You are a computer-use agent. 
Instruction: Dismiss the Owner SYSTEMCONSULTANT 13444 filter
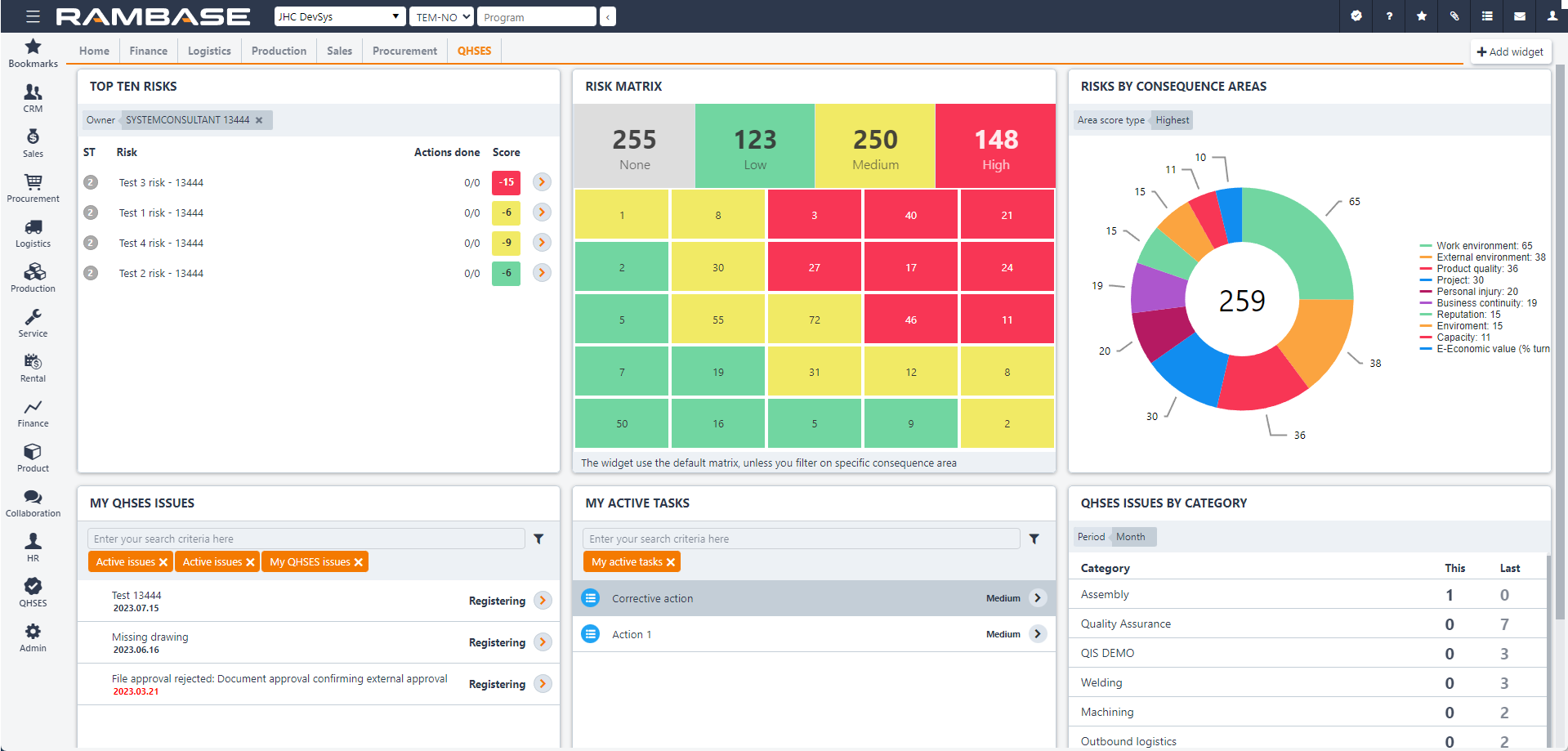259,120
